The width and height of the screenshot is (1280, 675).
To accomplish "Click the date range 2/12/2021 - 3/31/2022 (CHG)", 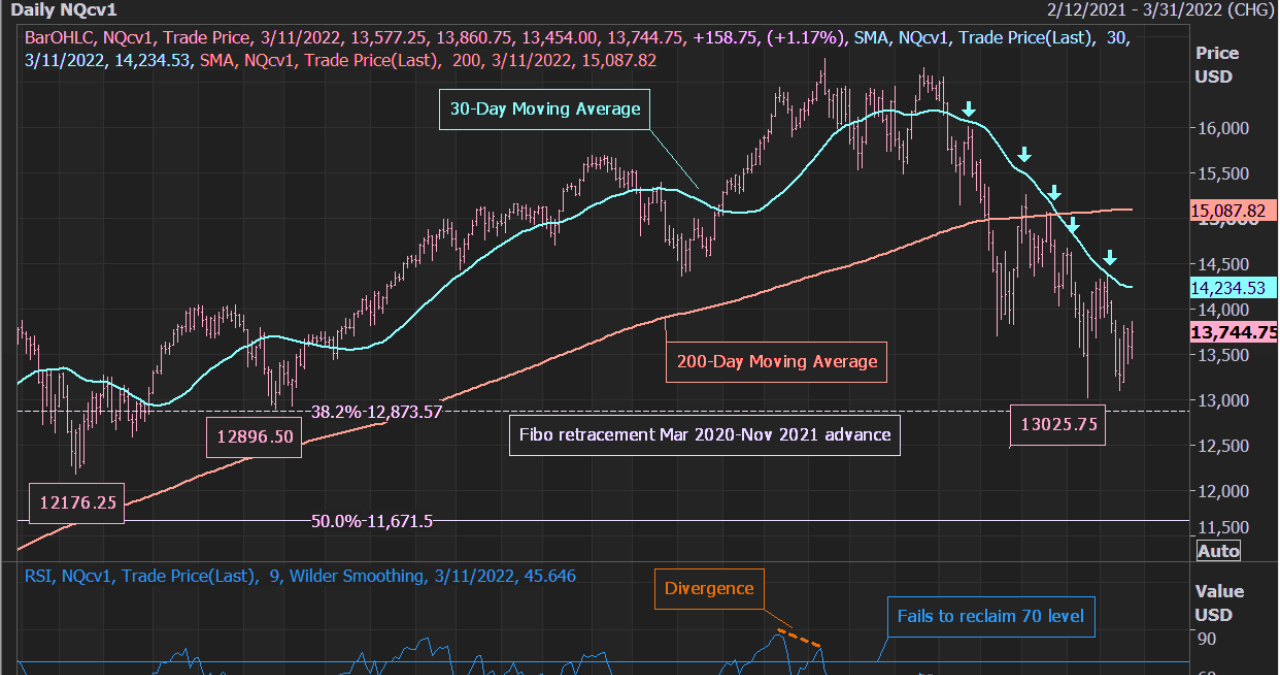I will 1160,10.
